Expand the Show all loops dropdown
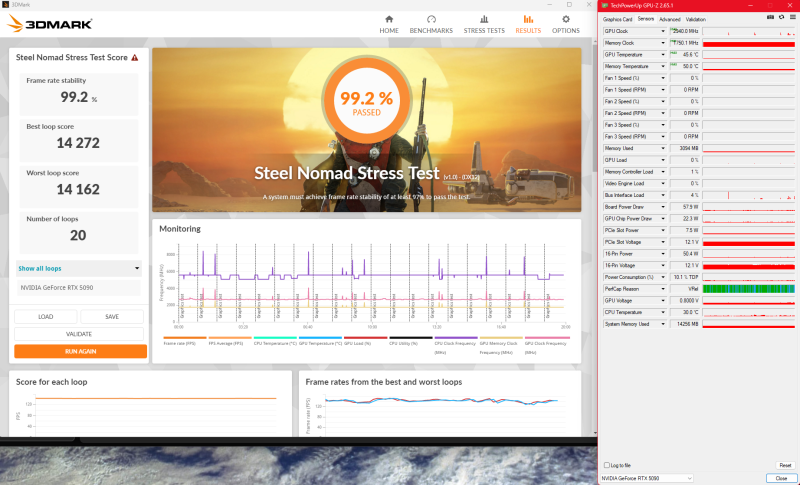 [79, 268]
